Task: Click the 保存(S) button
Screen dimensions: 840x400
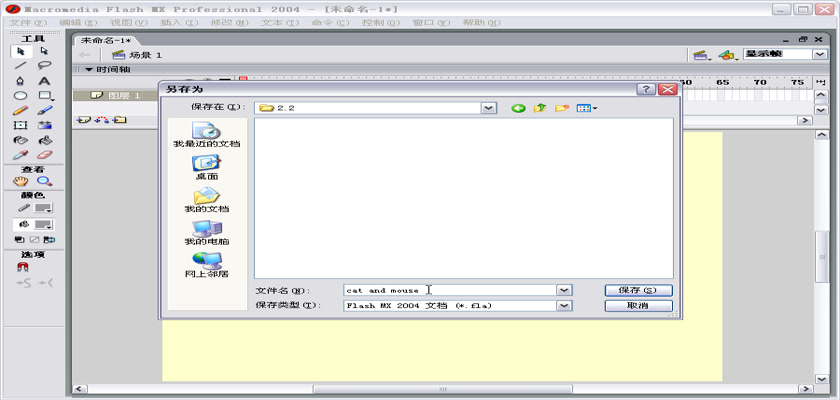Action: [x=639, y=290]
